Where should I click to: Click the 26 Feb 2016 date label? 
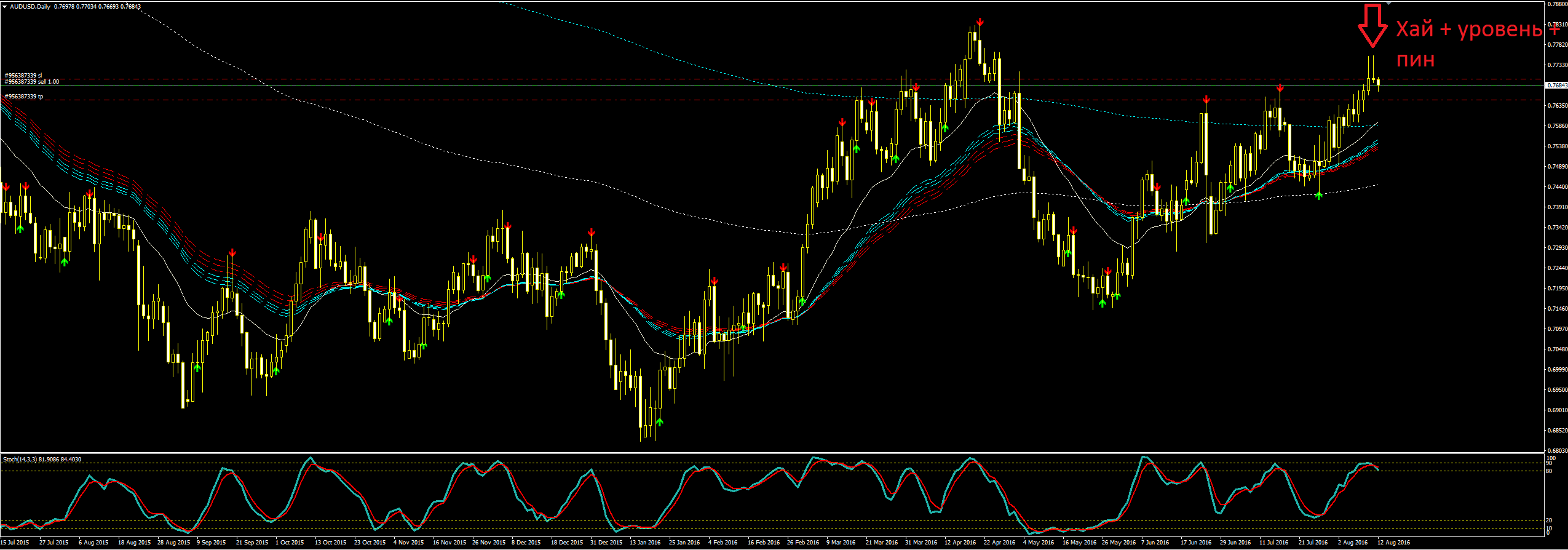pyautogui.click(x=803, y=543)
